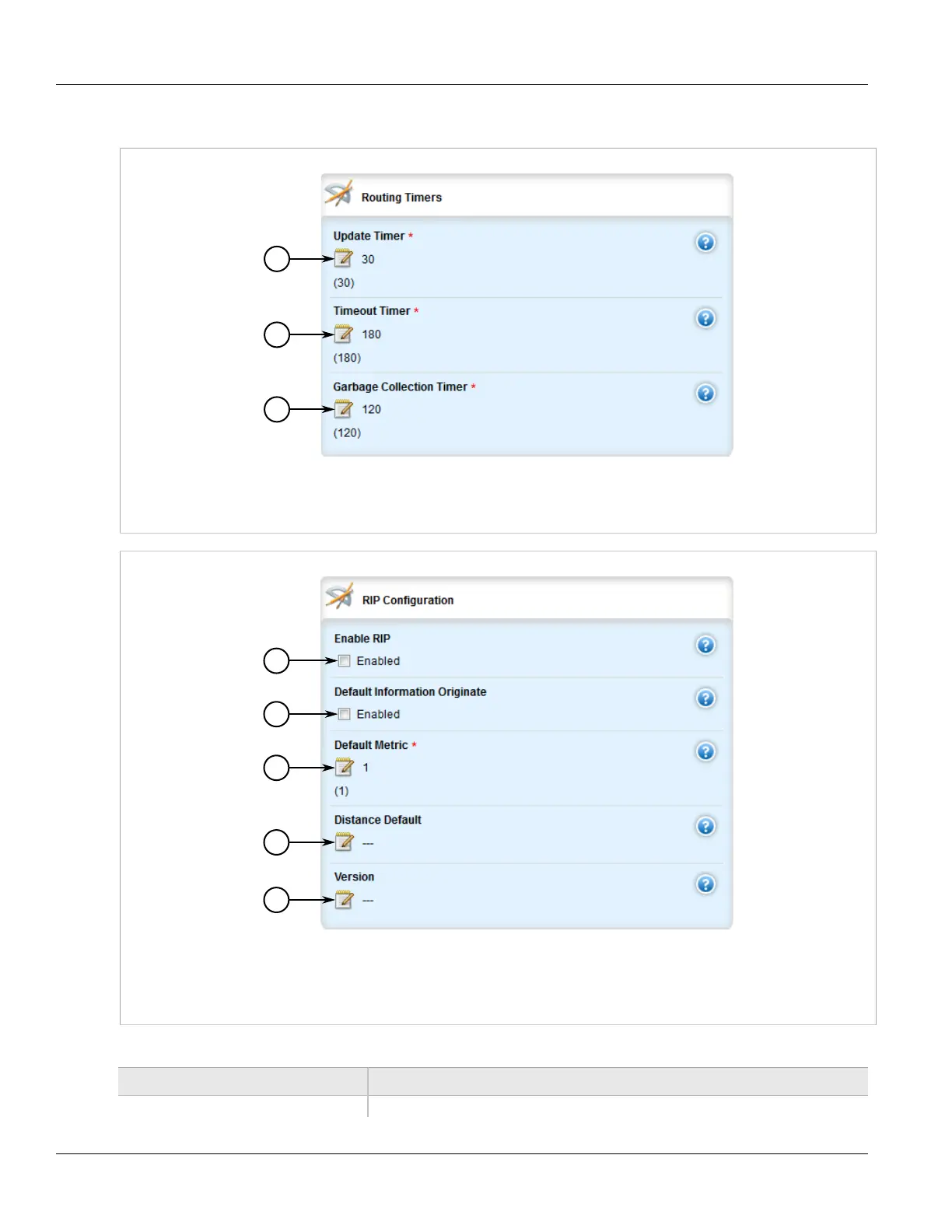Click edit icon for Garbage Collection Timer
952x1232 pixels.
point(344,409)
